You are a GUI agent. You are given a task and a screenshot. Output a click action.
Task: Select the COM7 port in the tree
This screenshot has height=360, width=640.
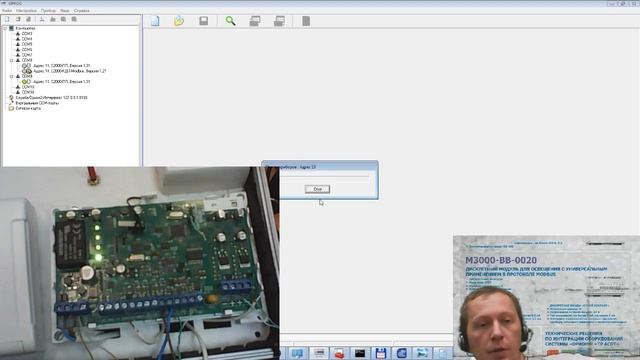(x=27, y=55)
